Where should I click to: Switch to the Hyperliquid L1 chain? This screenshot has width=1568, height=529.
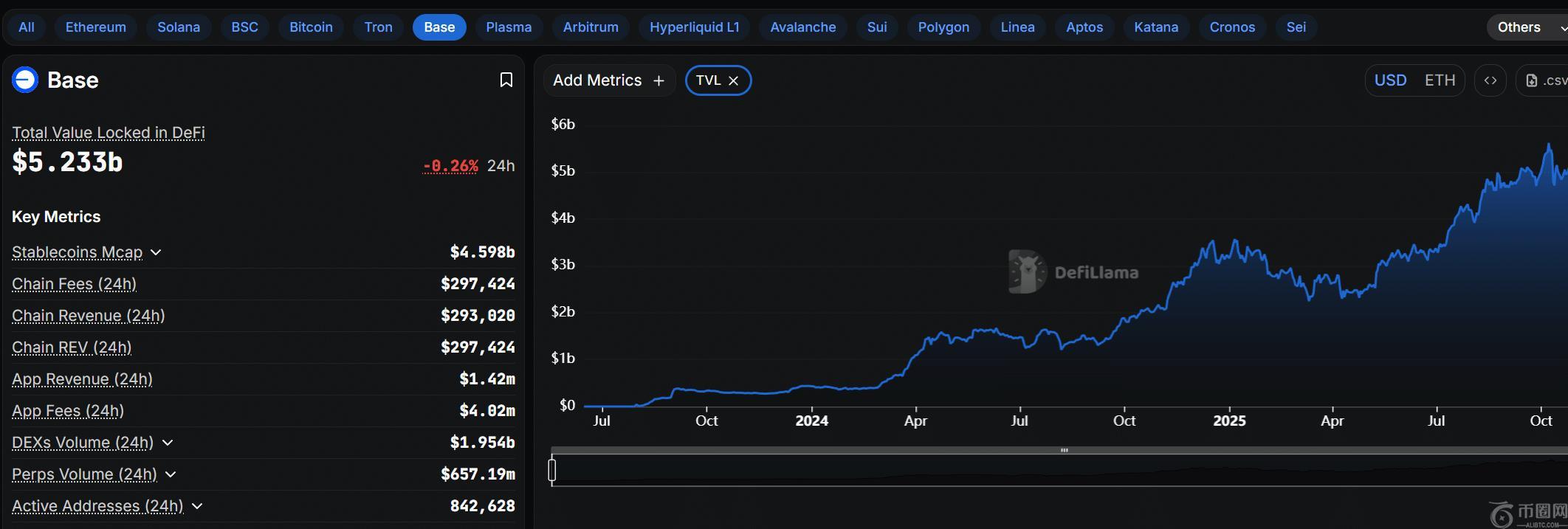coord(694,27)
